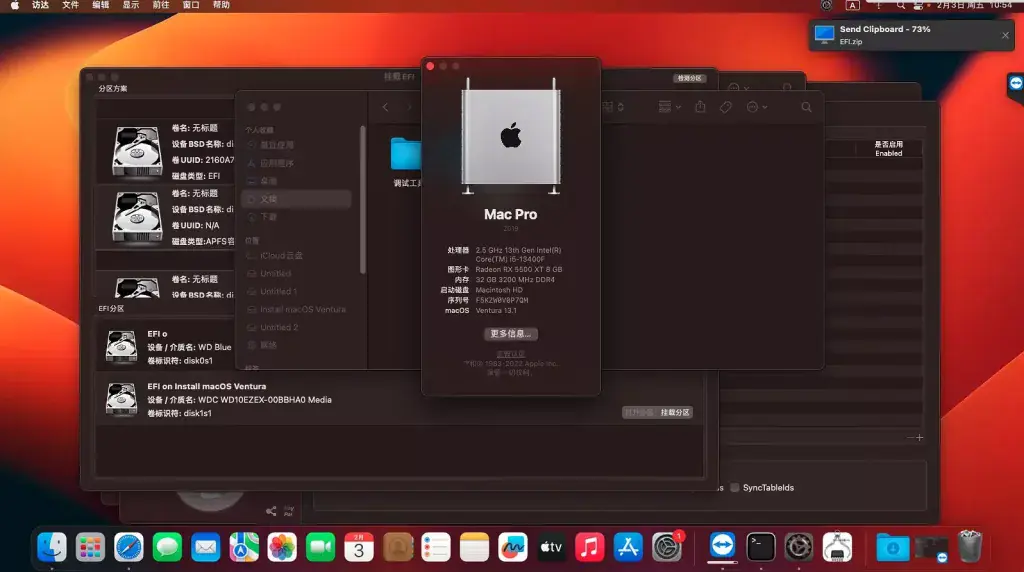
Task: Click the 监管认证 link in About window
Action: (511, 354)
